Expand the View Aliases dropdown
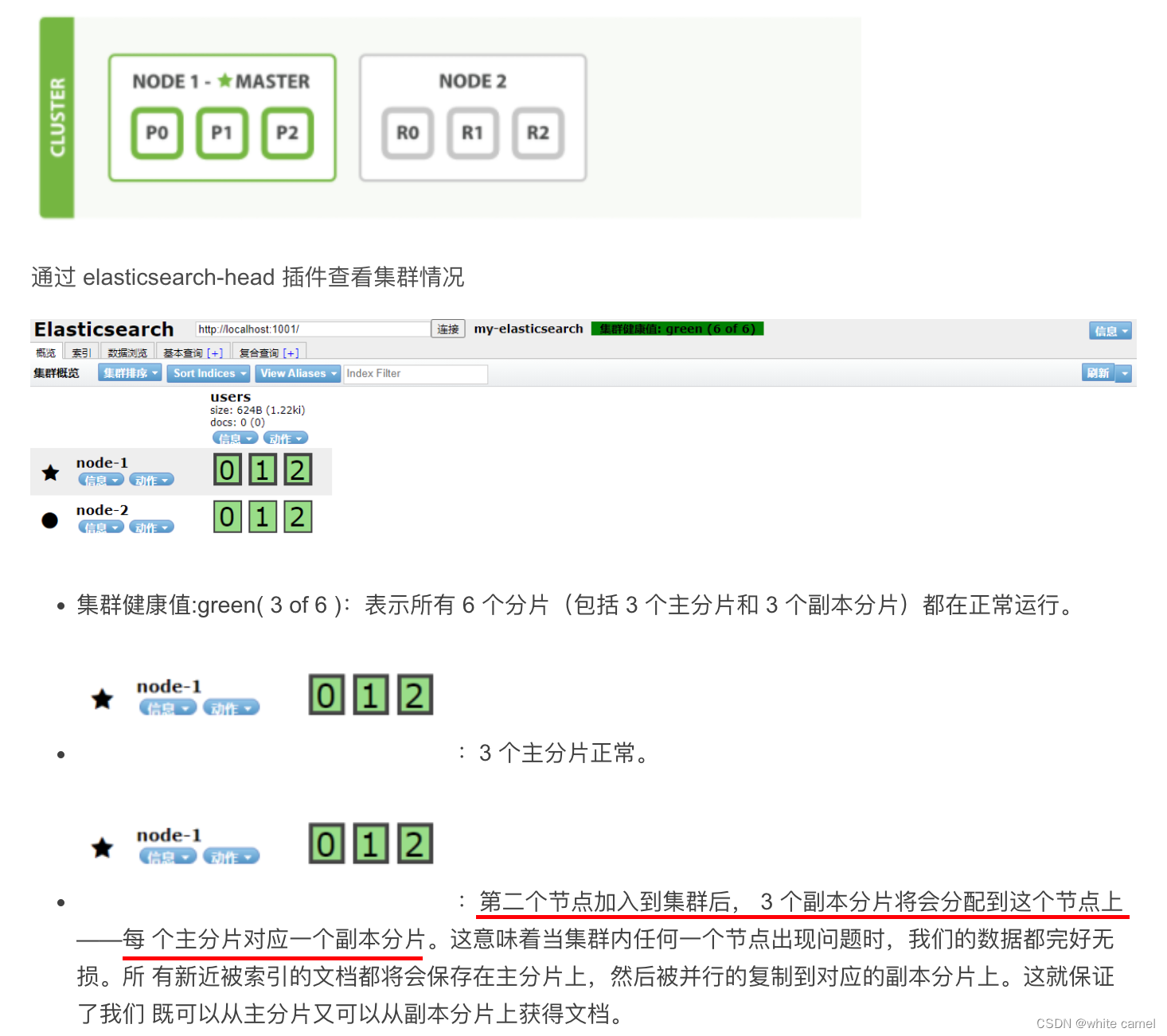The image size is (1167, 1036). [x=296, y=373]
